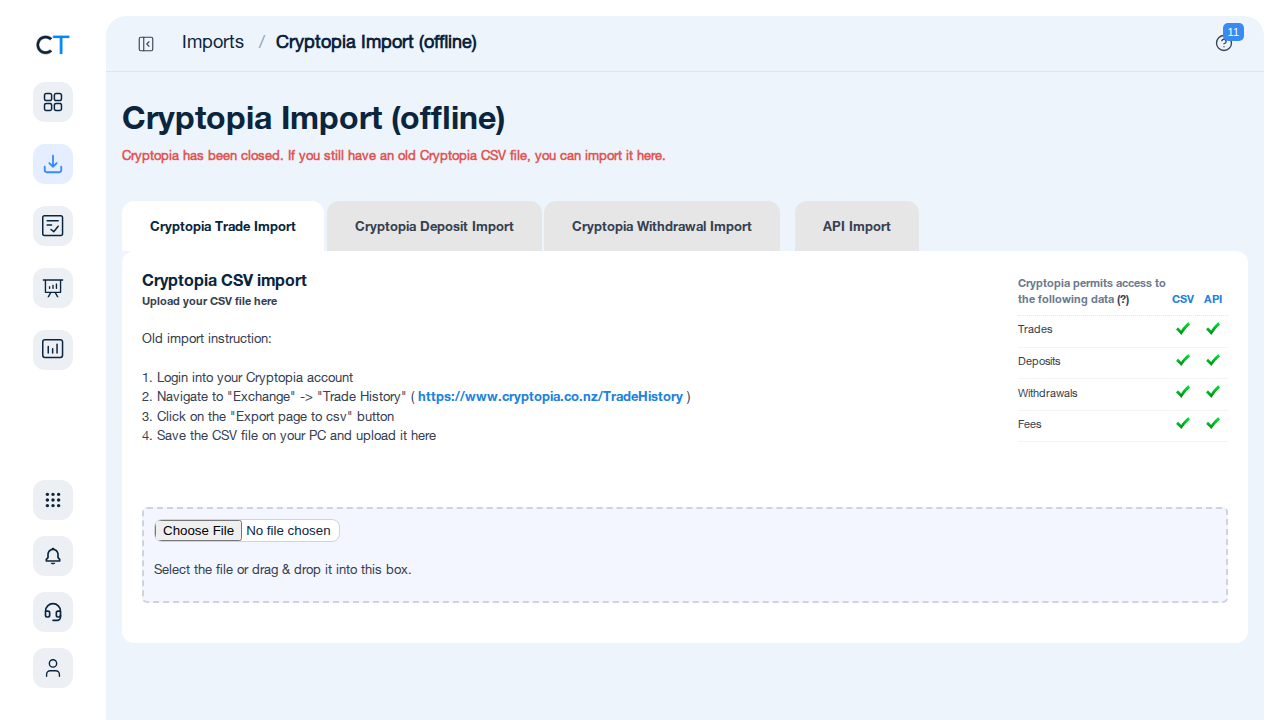Open notifications bell icon
Screen dimensions: 1280x720
(x=53, y=556)
